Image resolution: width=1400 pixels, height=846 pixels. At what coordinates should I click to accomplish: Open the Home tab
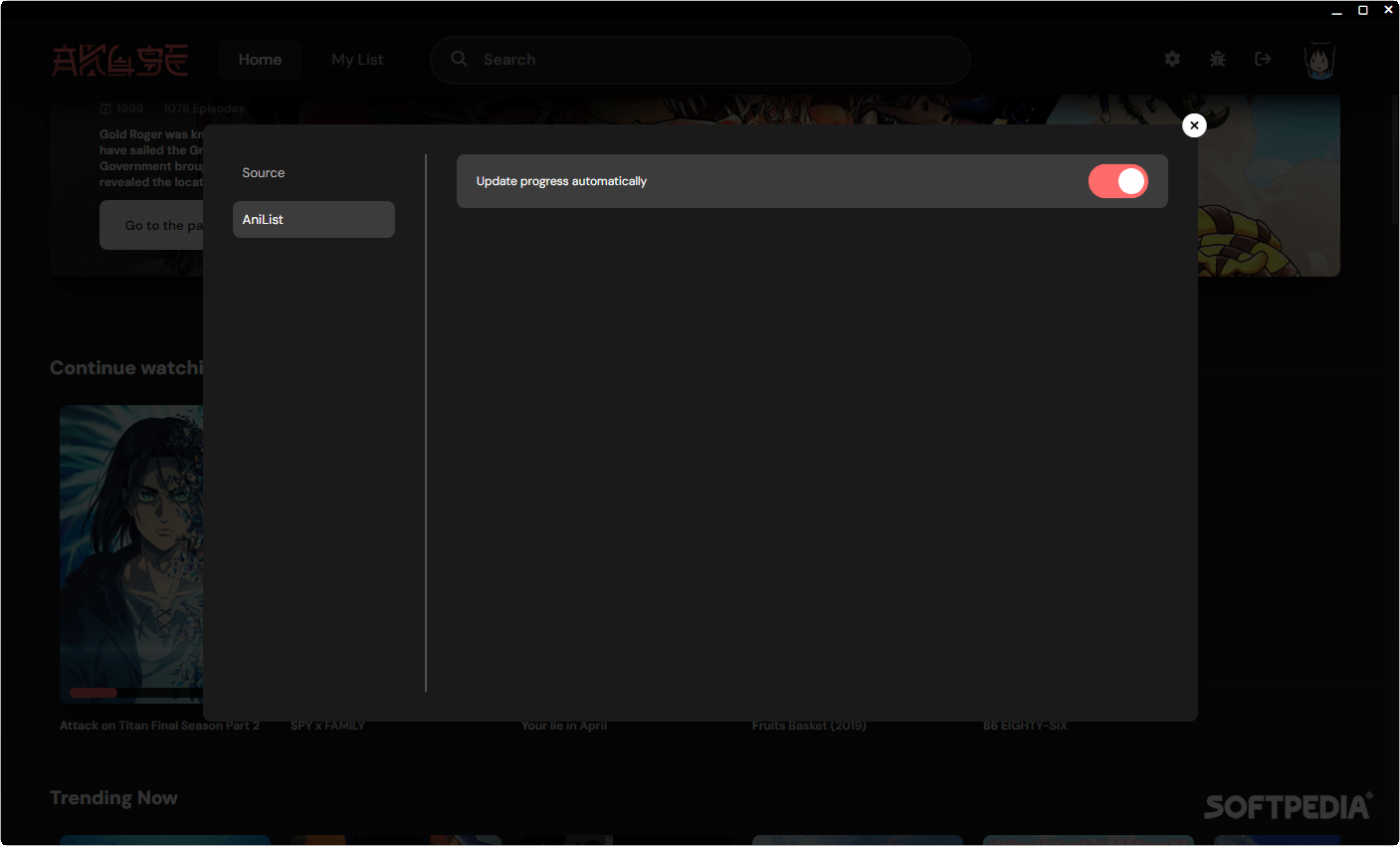click(x=260, y=60)
